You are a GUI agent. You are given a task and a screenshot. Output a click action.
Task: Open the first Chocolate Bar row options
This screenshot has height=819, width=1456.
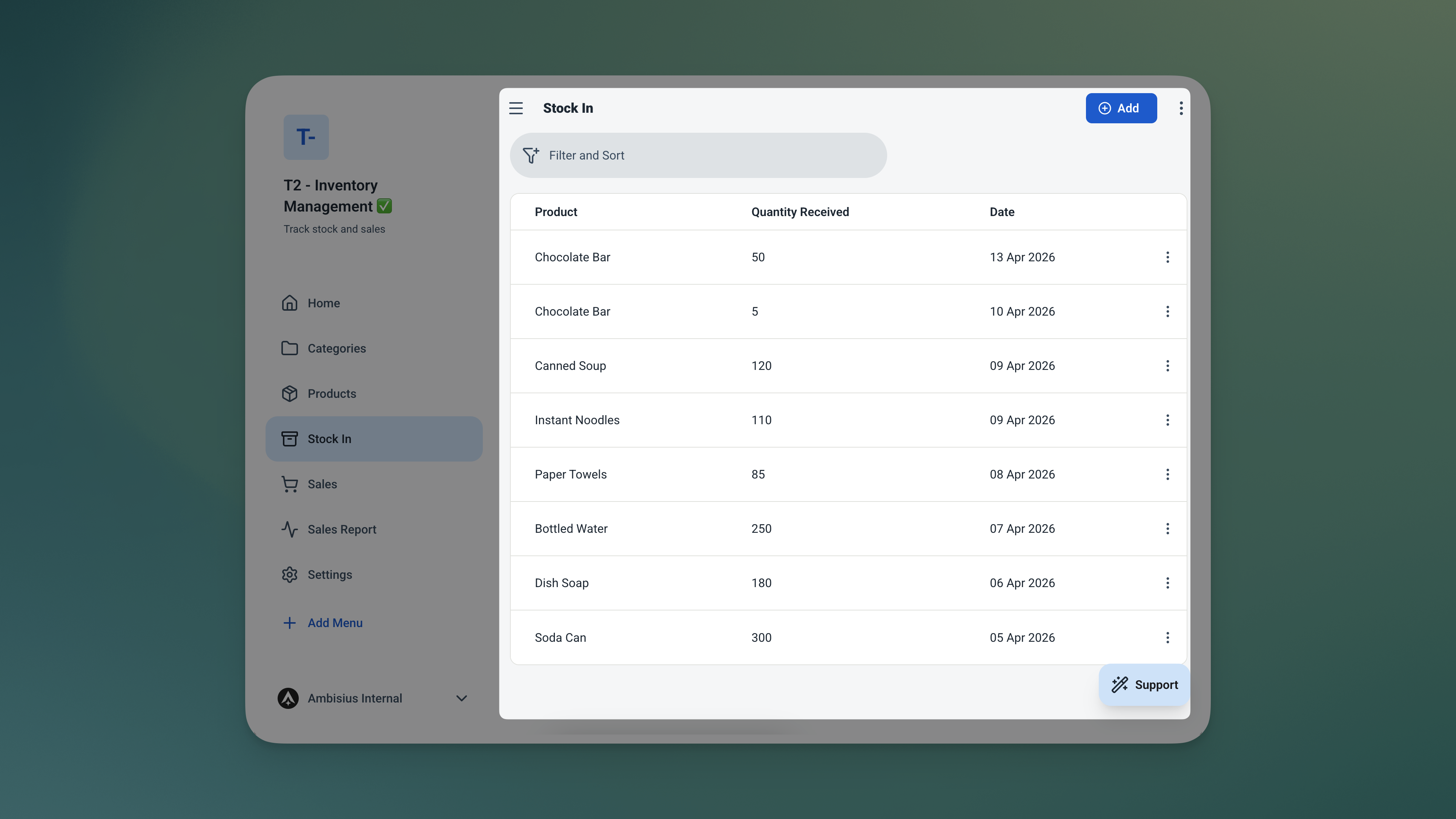pos(1167,257)
